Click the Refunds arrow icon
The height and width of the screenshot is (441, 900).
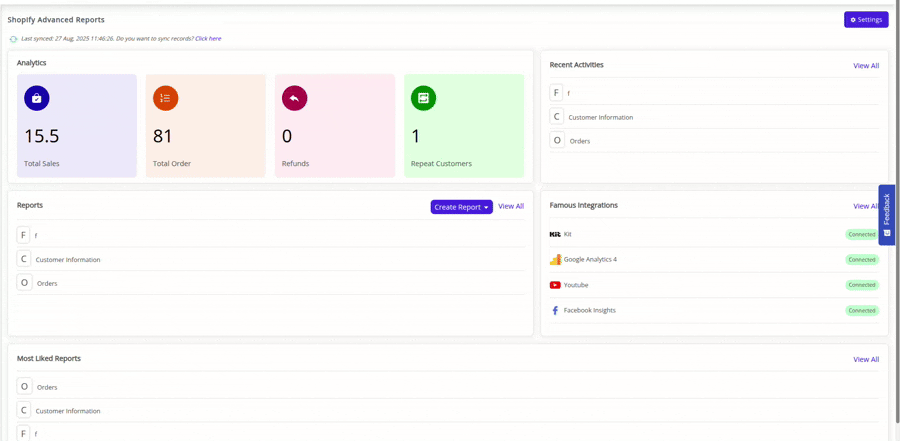tap(294, 98)
